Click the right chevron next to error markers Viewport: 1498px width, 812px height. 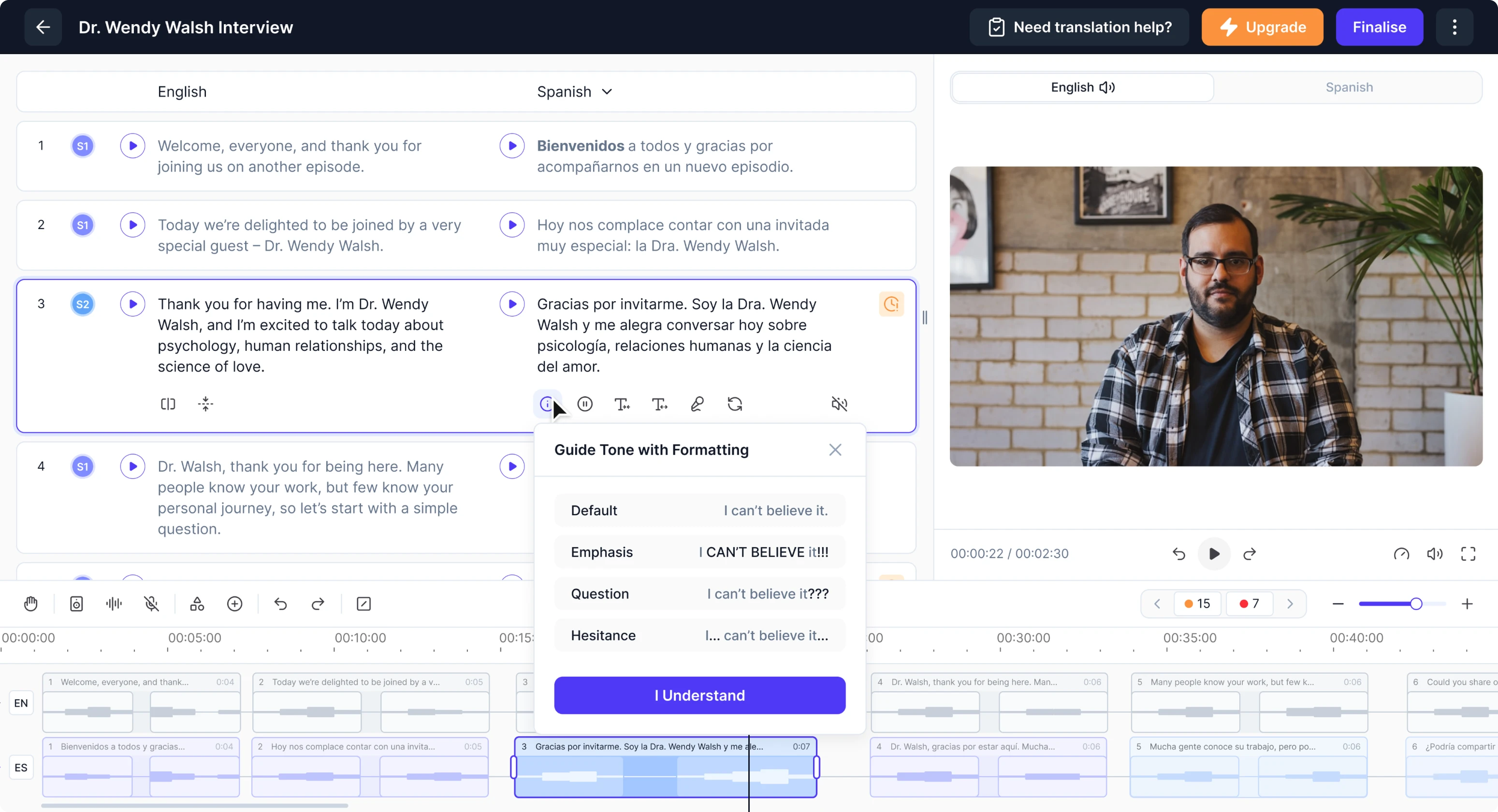point(1291,604)
